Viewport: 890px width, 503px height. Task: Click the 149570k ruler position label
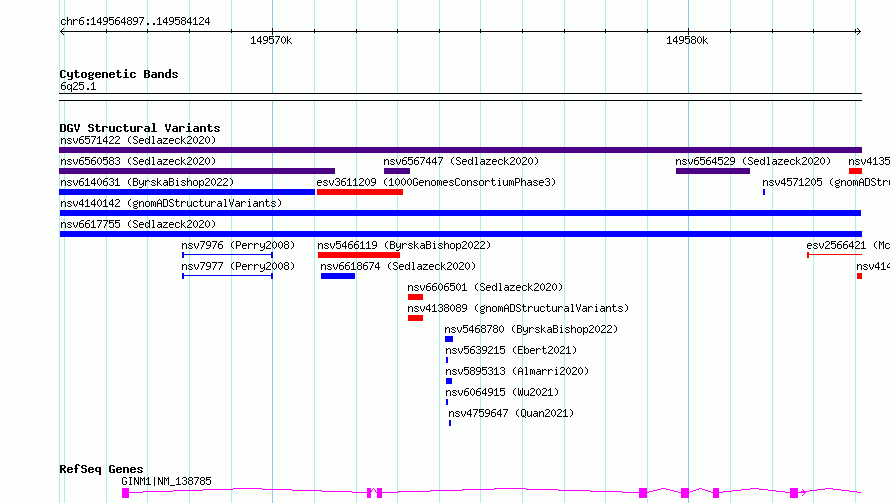(271, 40)
